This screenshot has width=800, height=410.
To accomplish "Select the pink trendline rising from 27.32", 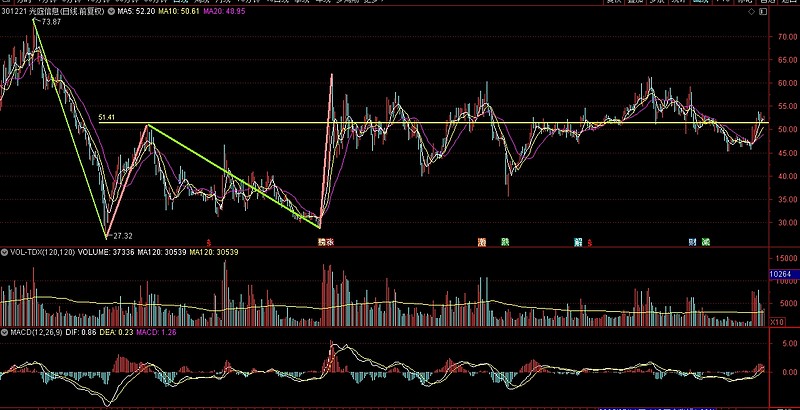I will [x=127, y=181].
